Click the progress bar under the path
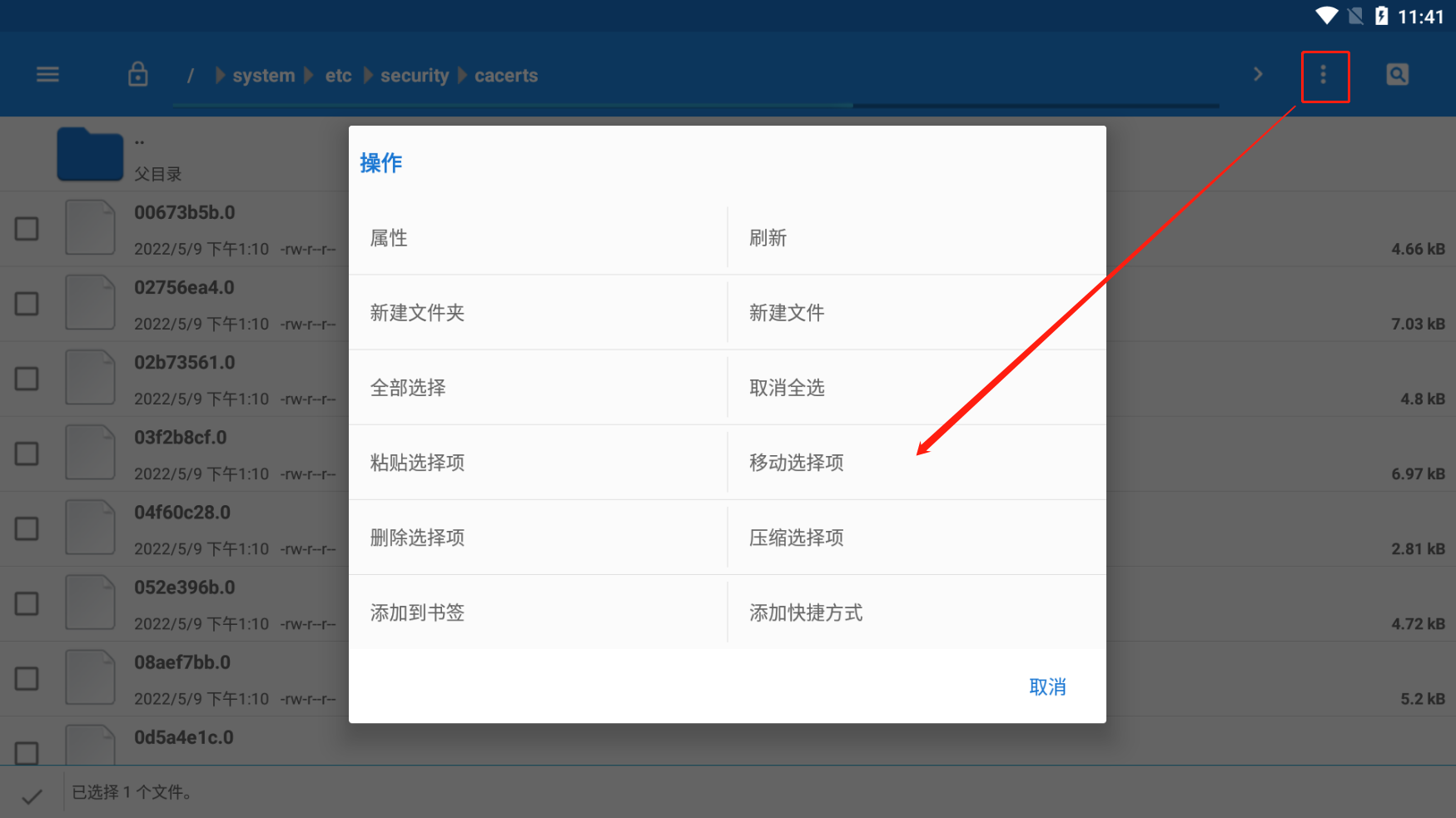 696,106
